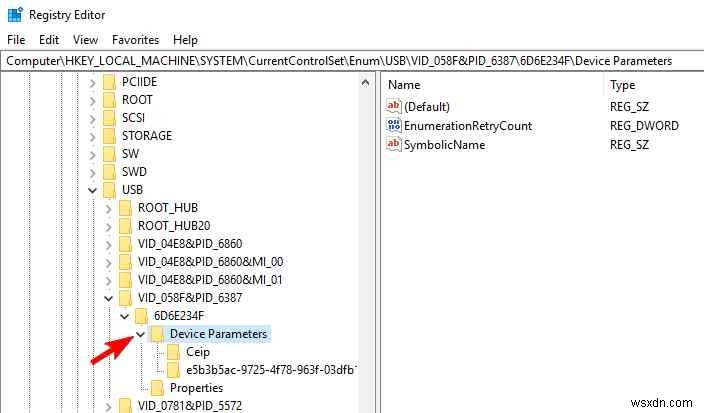704x413 pixels.
Task: Expand the STORAGE key
Action: point(92,137)
